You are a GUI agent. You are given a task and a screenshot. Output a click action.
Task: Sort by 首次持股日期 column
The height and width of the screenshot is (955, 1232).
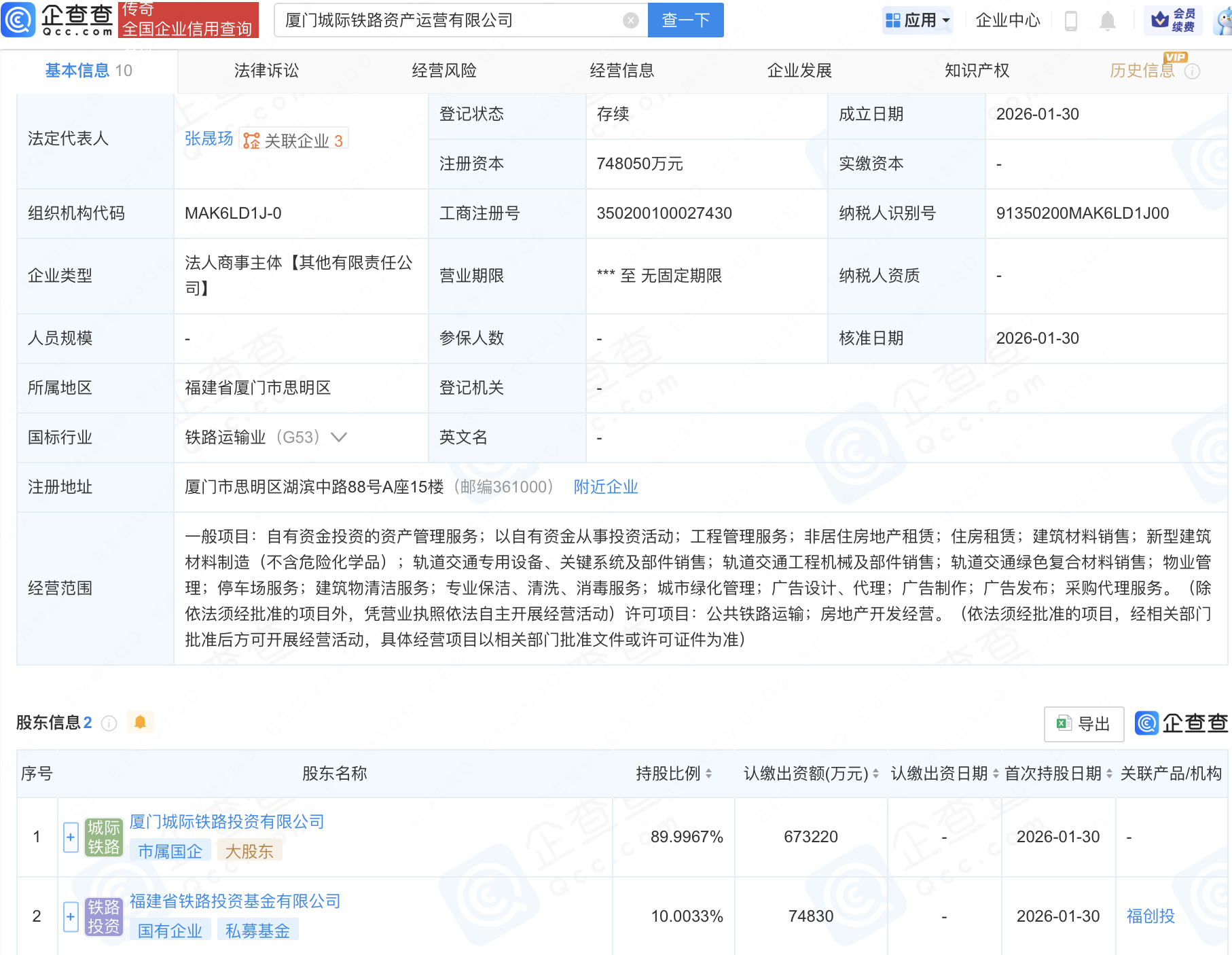pyautogui.click(x=1109, y=774)
